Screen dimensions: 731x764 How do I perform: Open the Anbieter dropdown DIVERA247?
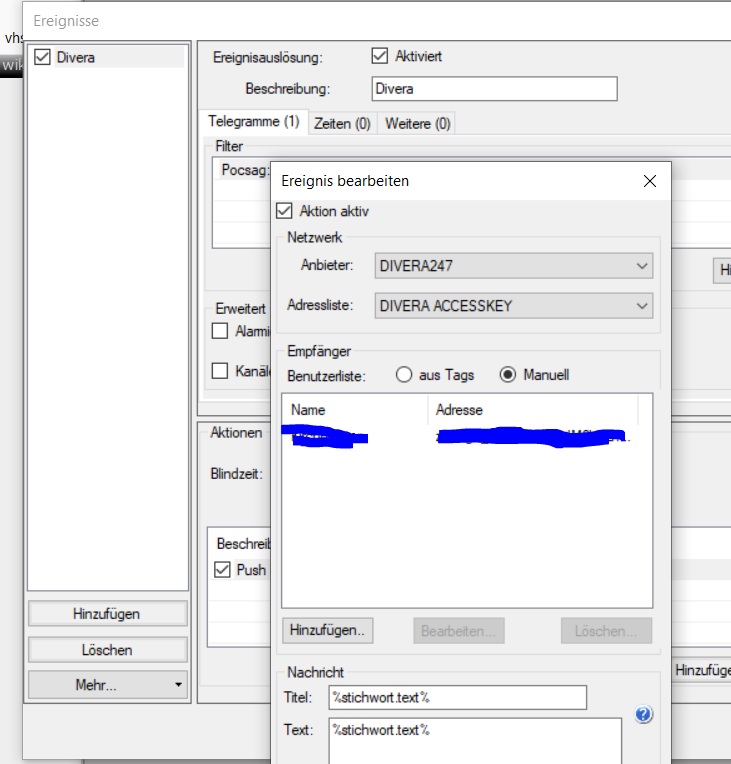(x=514, y=266)
